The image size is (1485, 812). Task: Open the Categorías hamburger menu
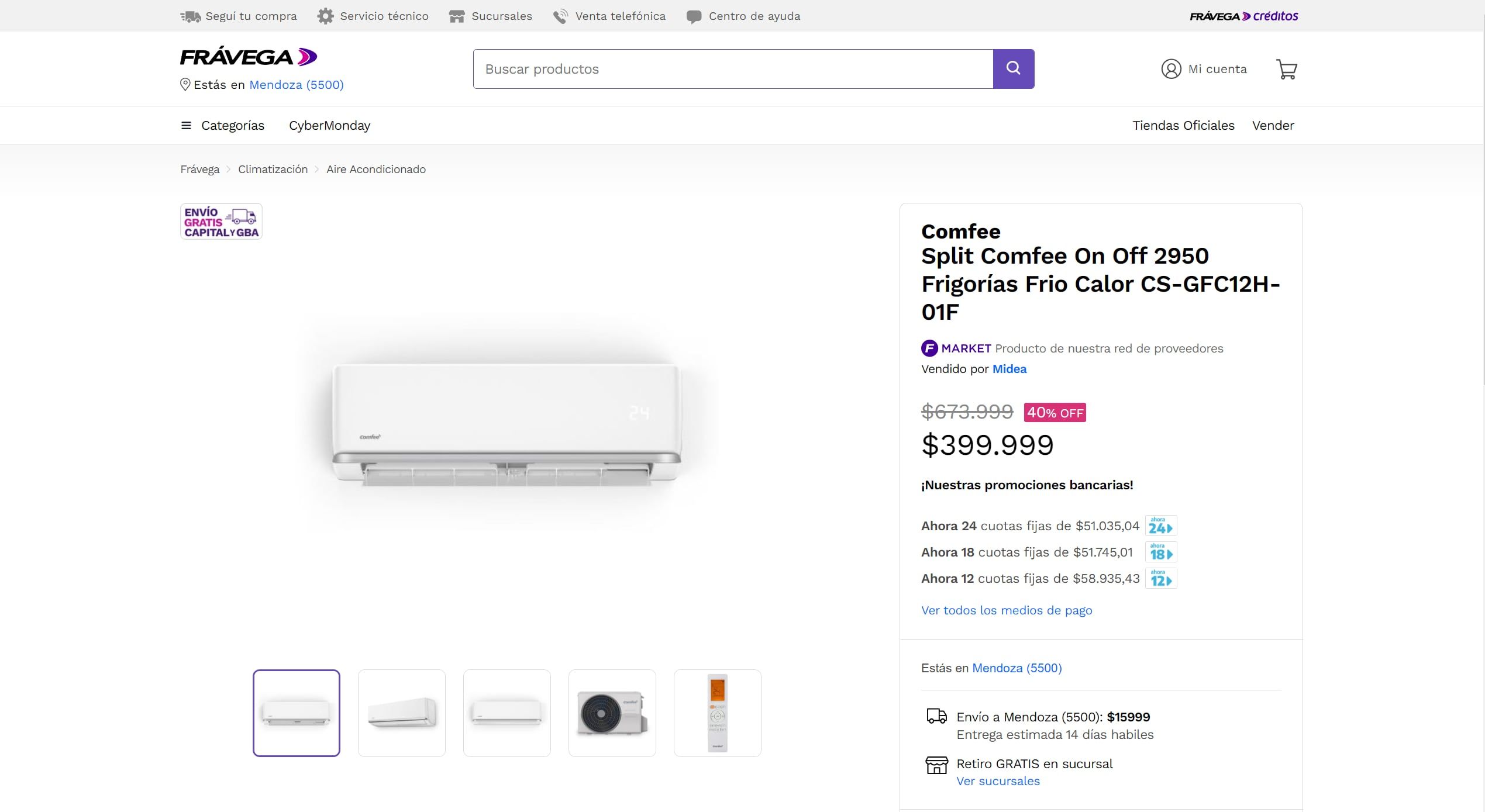[186, 126]
